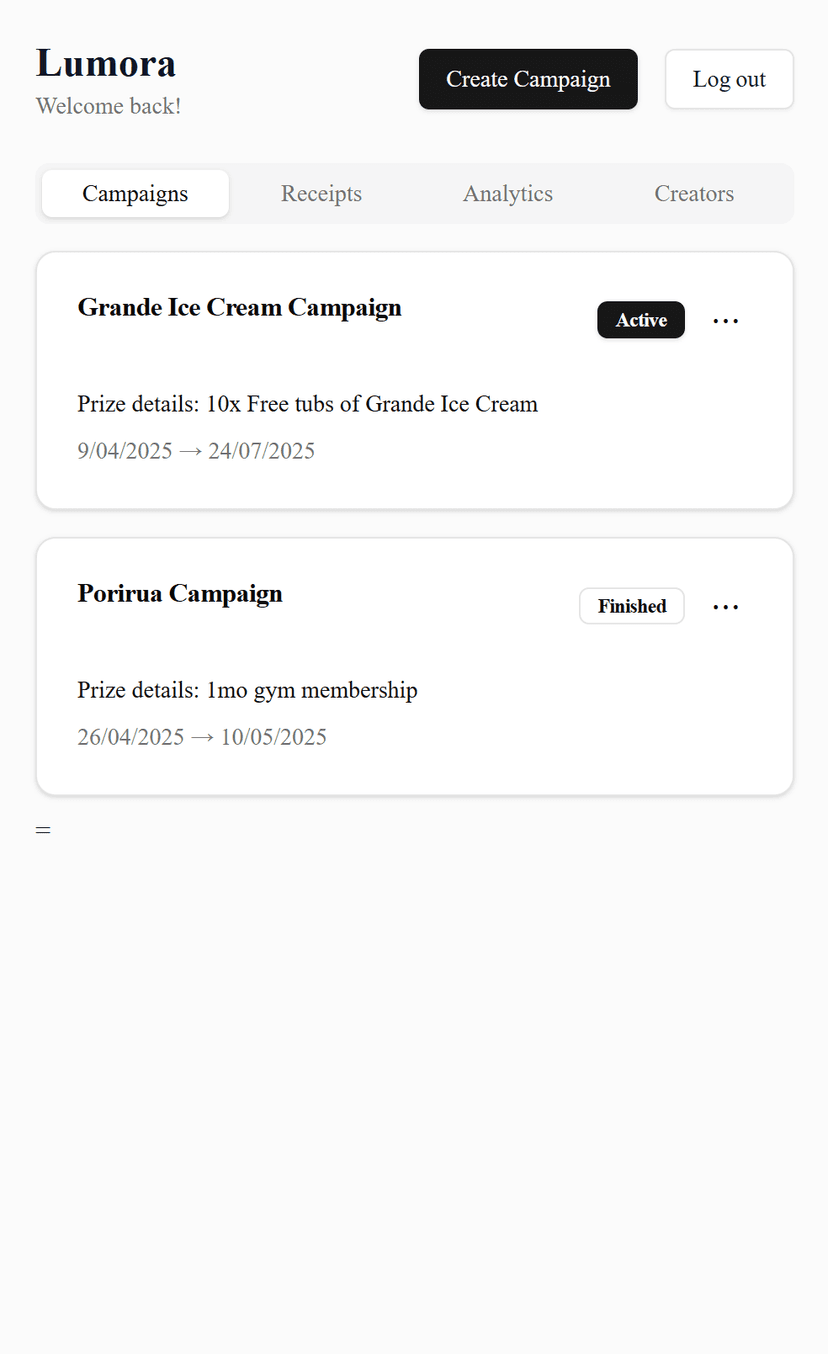Log out of Lumora
The image size is (828, 1354).
click(729, 79)
